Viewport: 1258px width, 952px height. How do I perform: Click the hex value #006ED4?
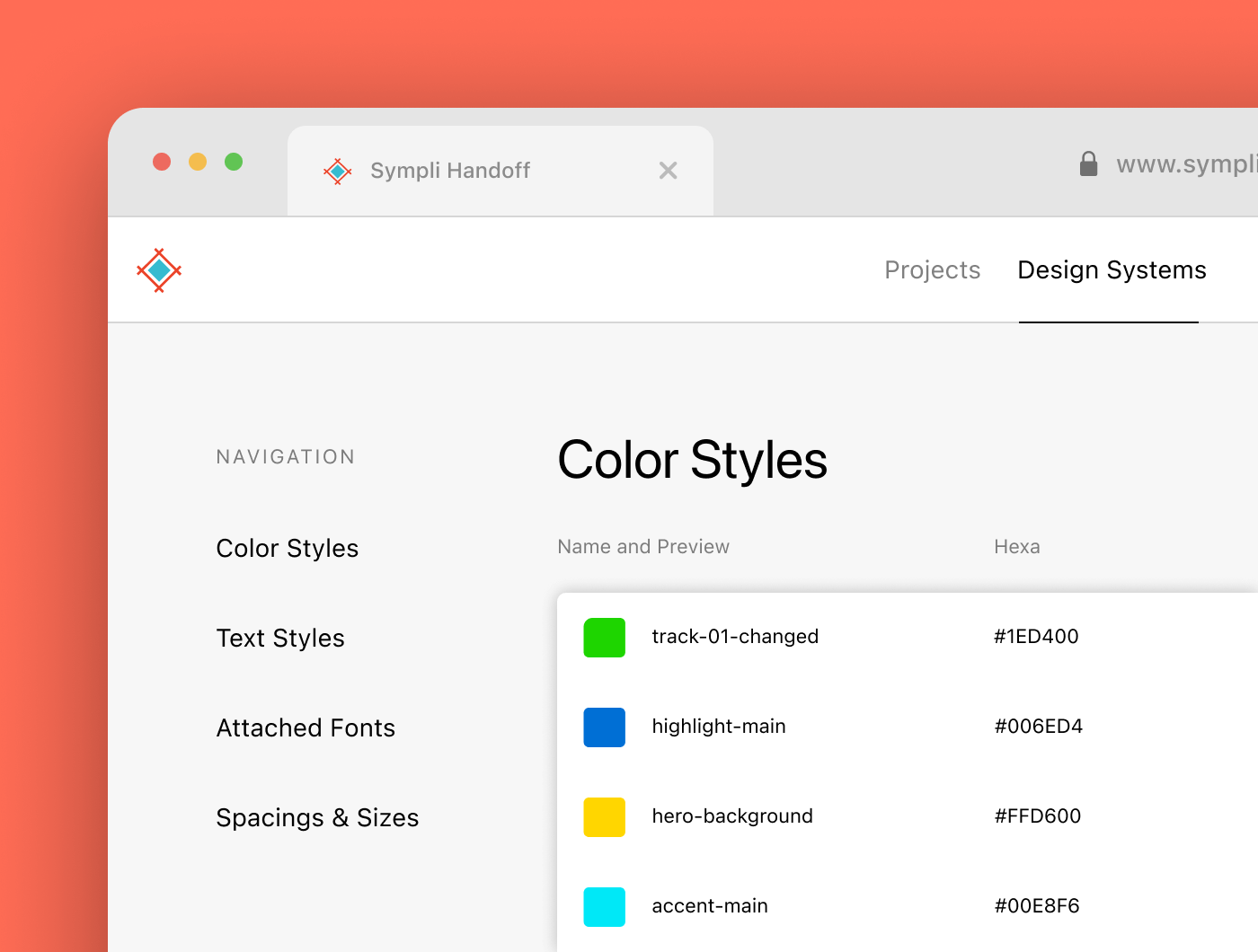(1038, 727)
